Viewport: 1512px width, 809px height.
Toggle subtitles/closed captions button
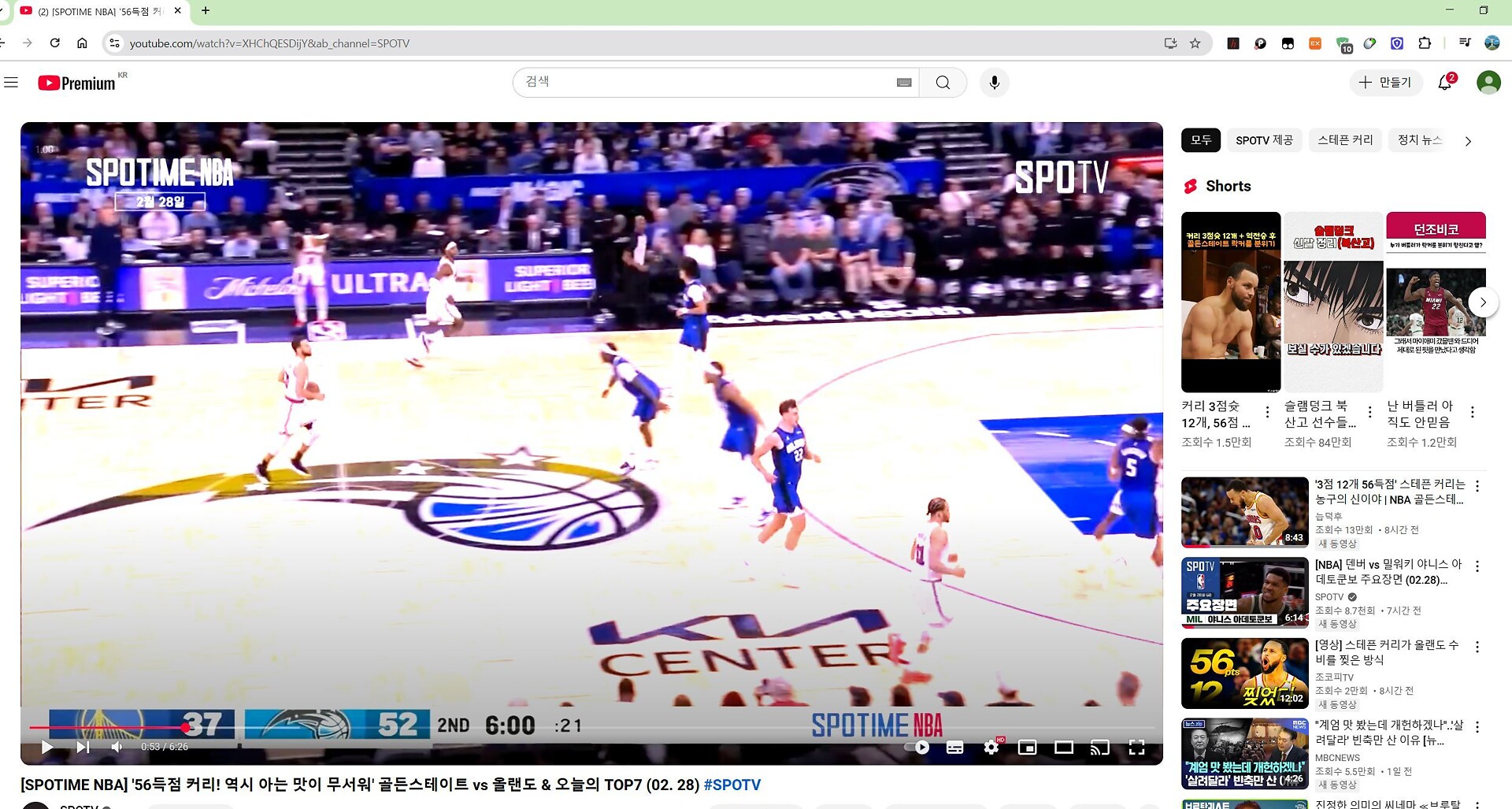[x=954, y=747]
